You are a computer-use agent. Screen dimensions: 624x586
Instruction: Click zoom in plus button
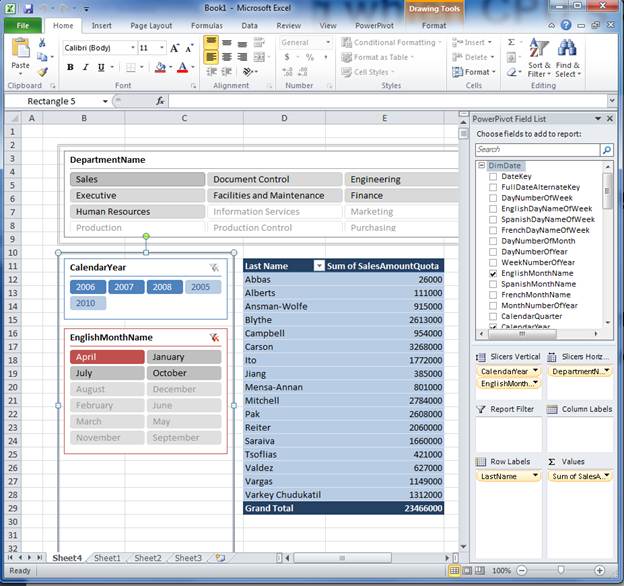click(599, 571)
